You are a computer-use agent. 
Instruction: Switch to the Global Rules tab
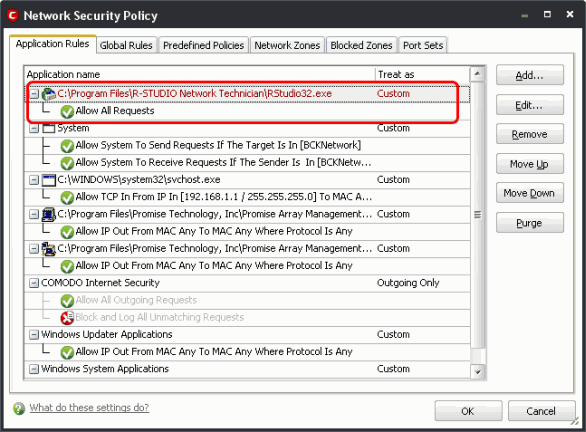pyautogui.click(x=126, y=45)
